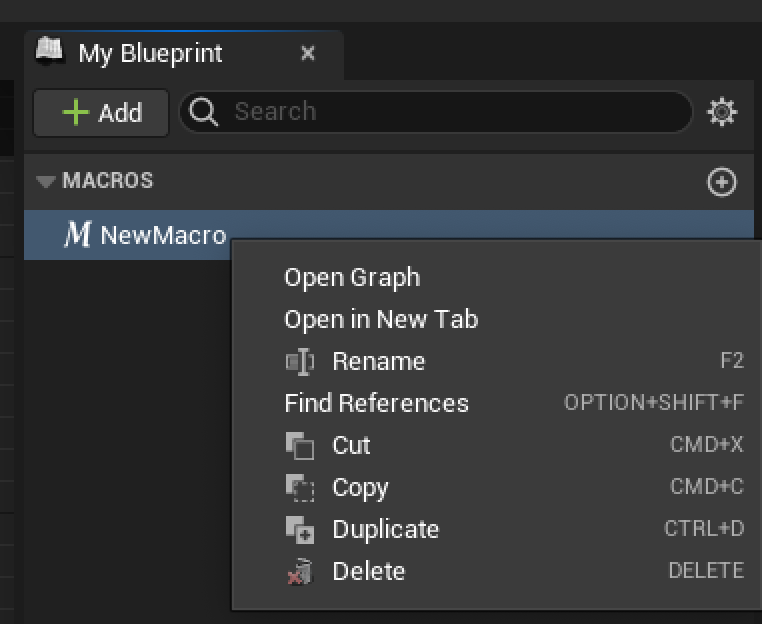
Task: Open the Add dropdown button
Action: (x=101, y=112)
